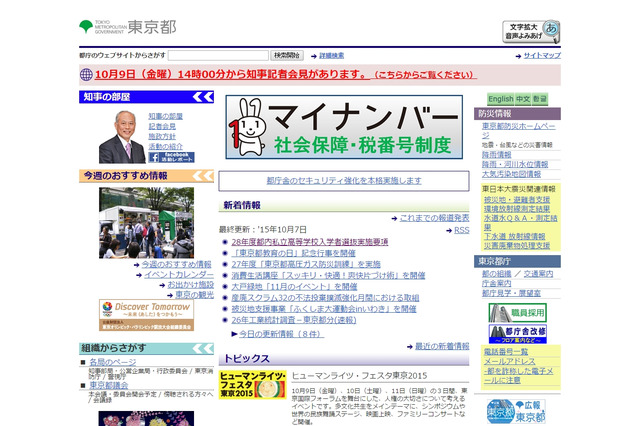Click the ヒューマンライツ・フェスタ東京2015 yellow thumbnail
The height and width of the screenshot is (426, 640).
[253, 385]
